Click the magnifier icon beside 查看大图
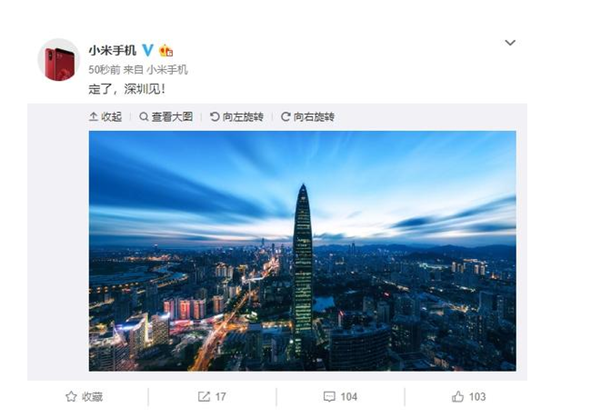This screenshot has height=417, width=600. (x=143, y=117)
